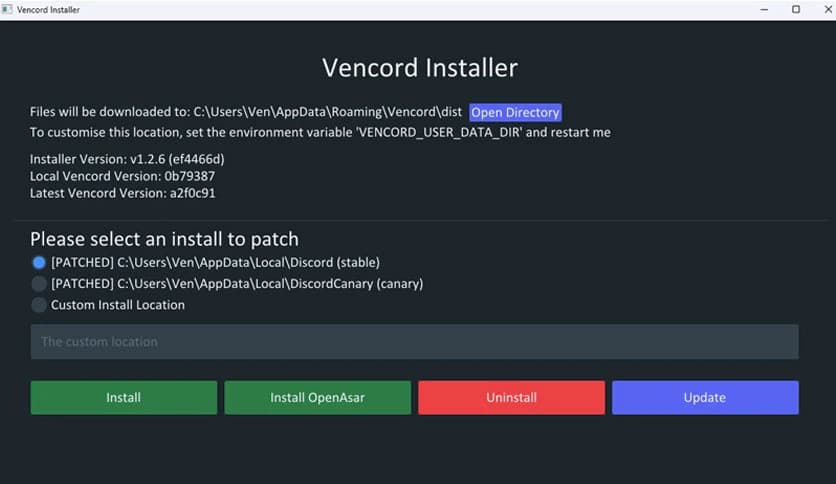Click Install OpenAsar button
This screenshot has height=484, width=836.
pos(318,398)
